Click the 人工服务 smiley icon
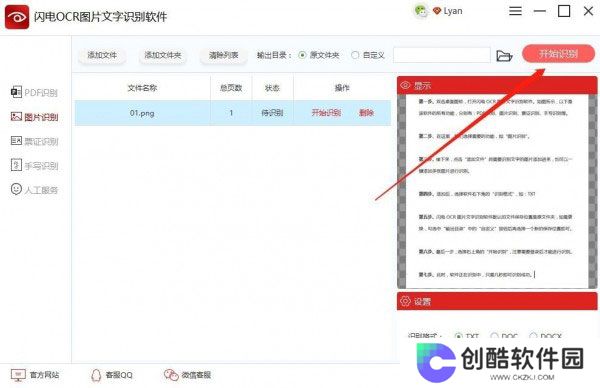The image size is (600, 388). (16, 189)
